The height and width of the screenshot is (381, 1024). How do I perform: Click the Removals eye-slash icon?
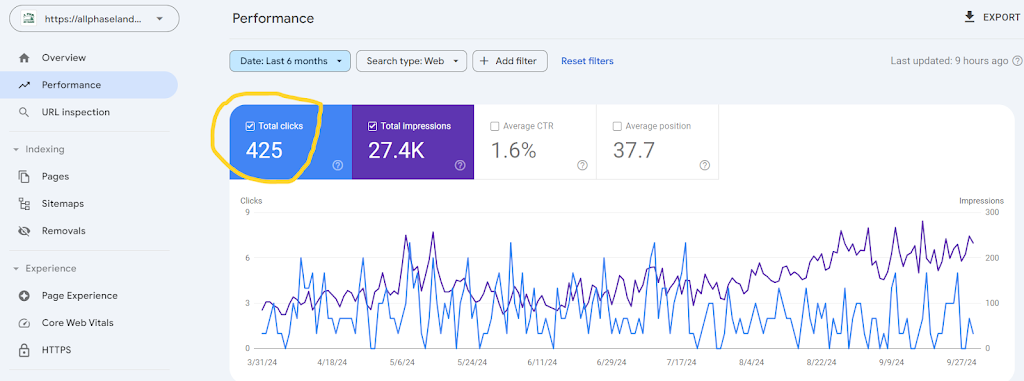pos(25,231)
